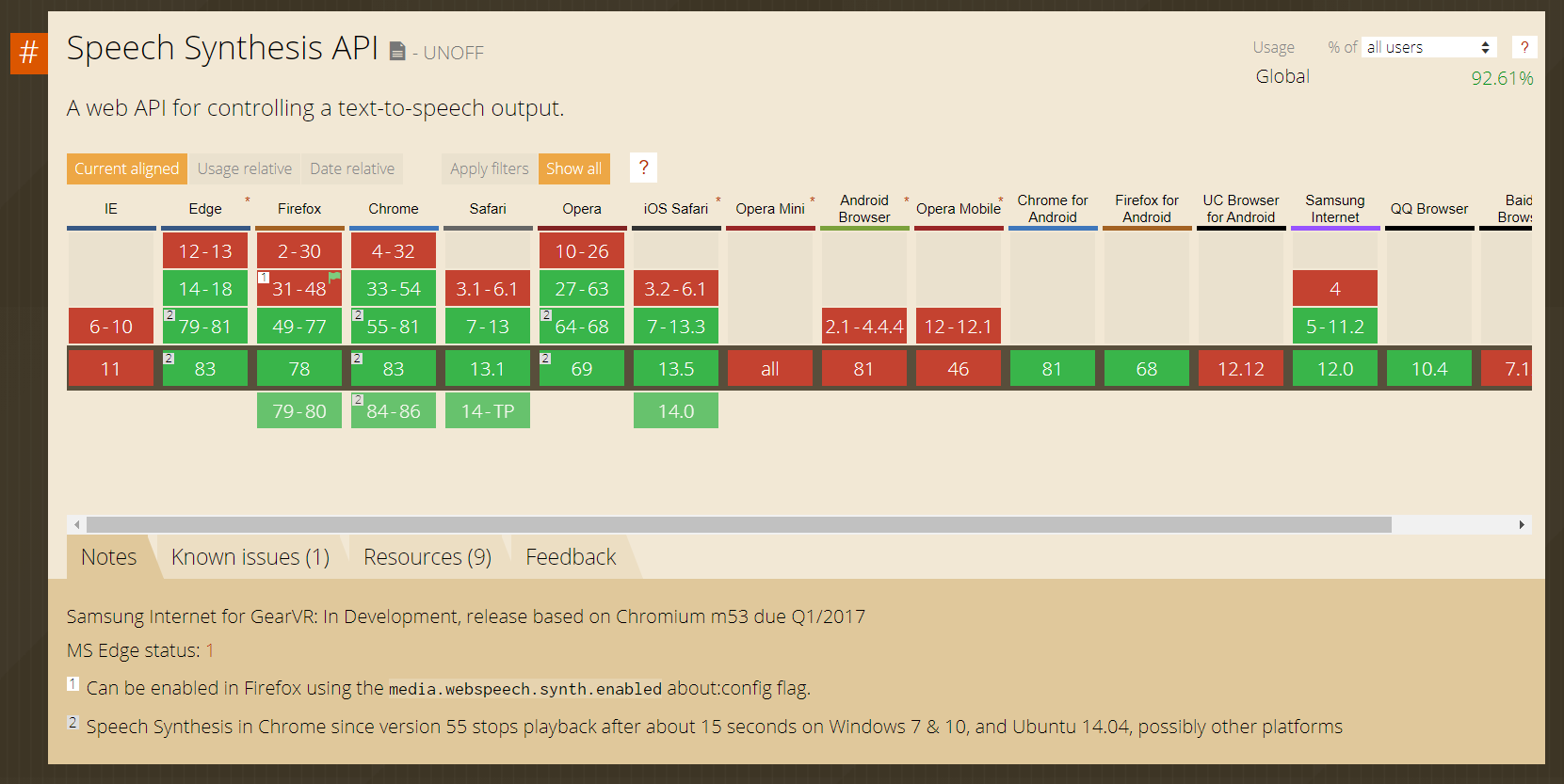Select the Opera 64-68 cell
Screen dimensions: 1564x784
tap(582, 326)
